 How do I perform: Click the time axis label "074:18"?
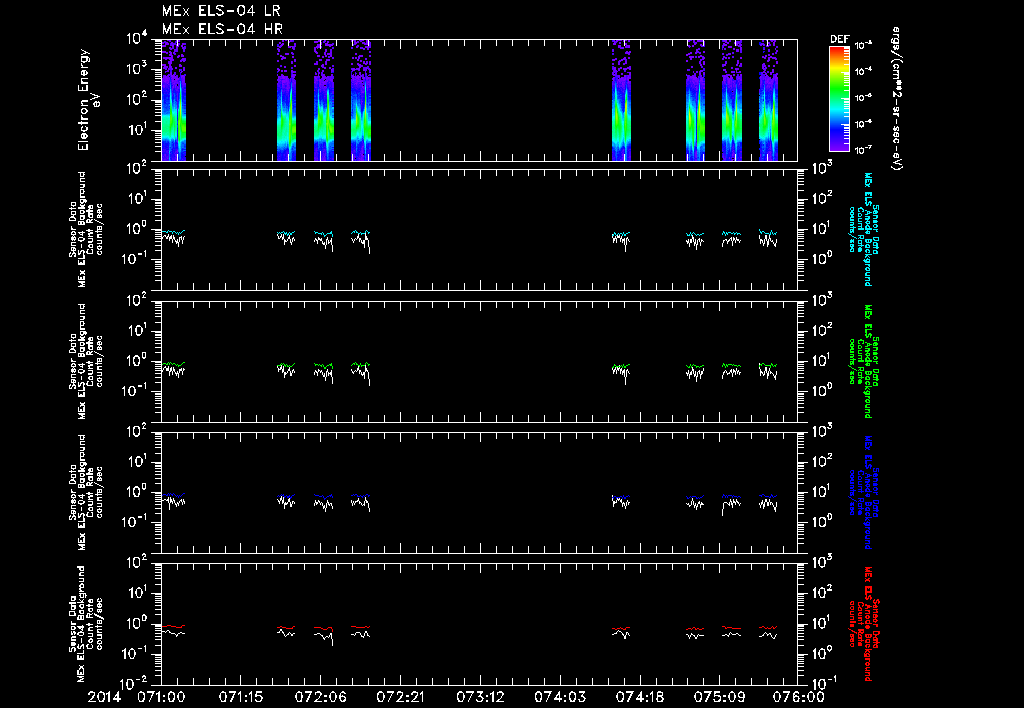(x=639, y=697)
